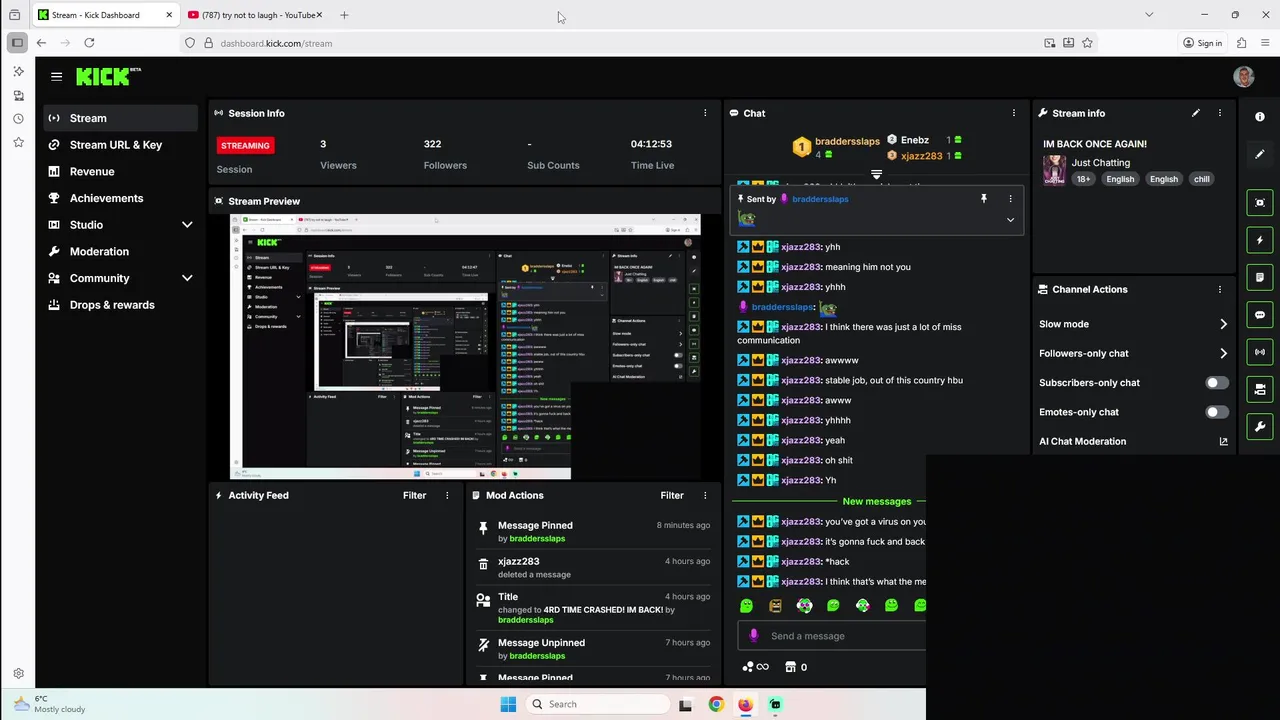Open the hamburger menu beside the Kick logo
Viewport: 1280px width, 720px height.
(56, 76)
